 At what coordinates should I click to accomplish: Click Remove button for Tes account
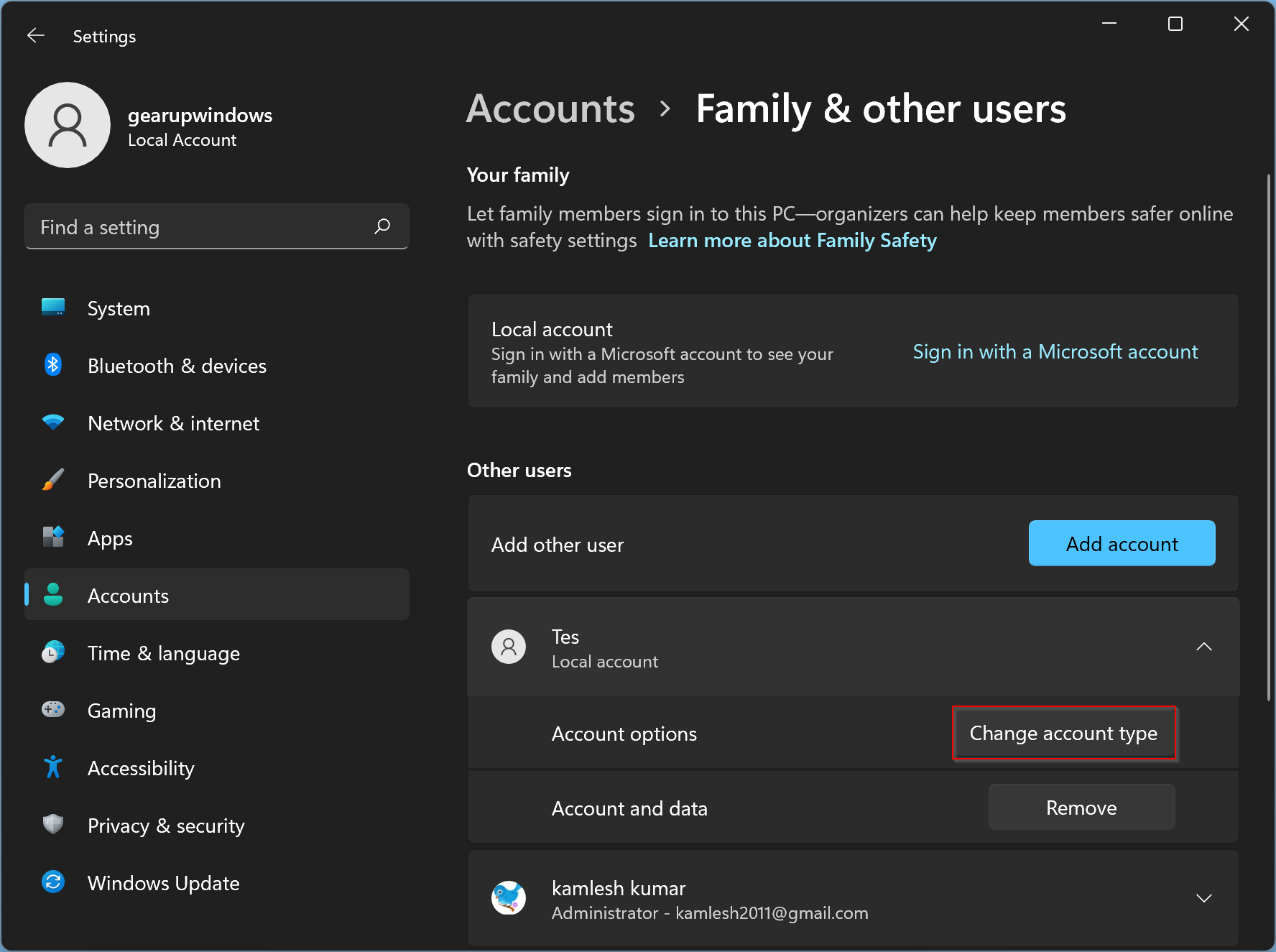click(1081, 808)
